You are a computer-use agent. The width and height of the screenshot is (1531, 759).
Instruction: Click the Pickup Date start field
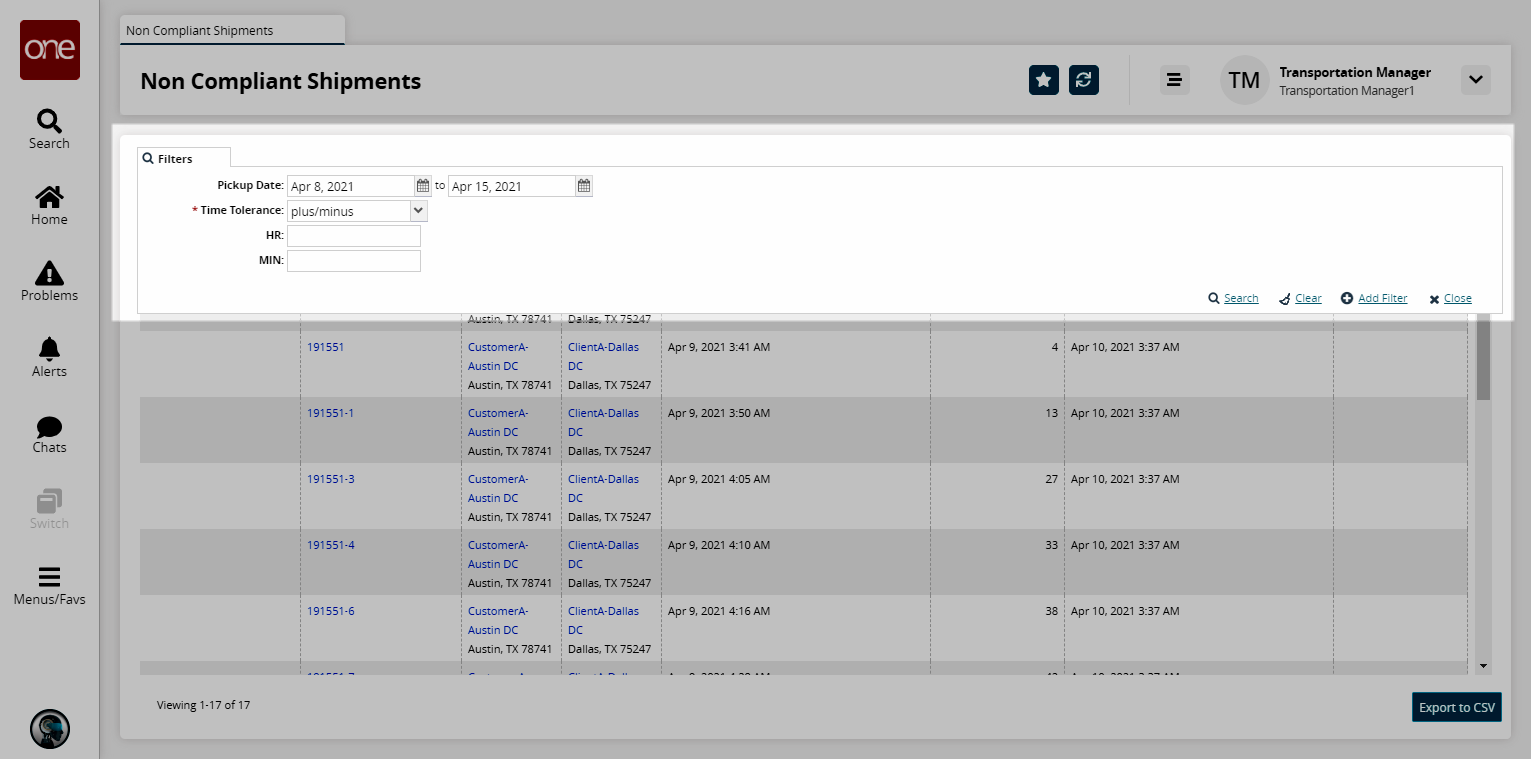pos(351,186)
